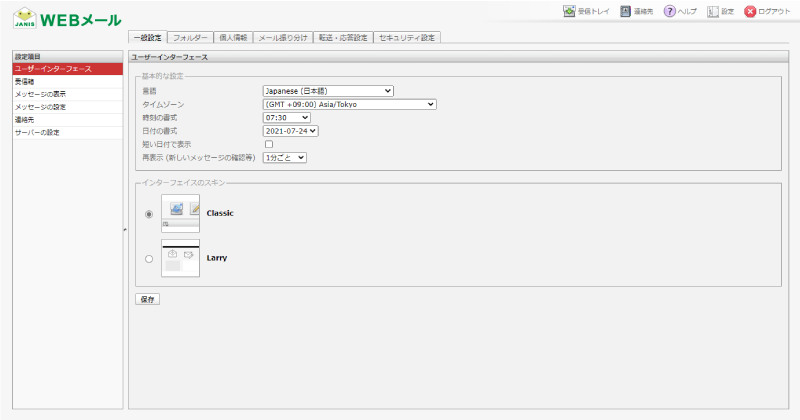The image size is (800, 420).
Task: Open the 受信トレイ inbox icon
Action: coord(571,12)
